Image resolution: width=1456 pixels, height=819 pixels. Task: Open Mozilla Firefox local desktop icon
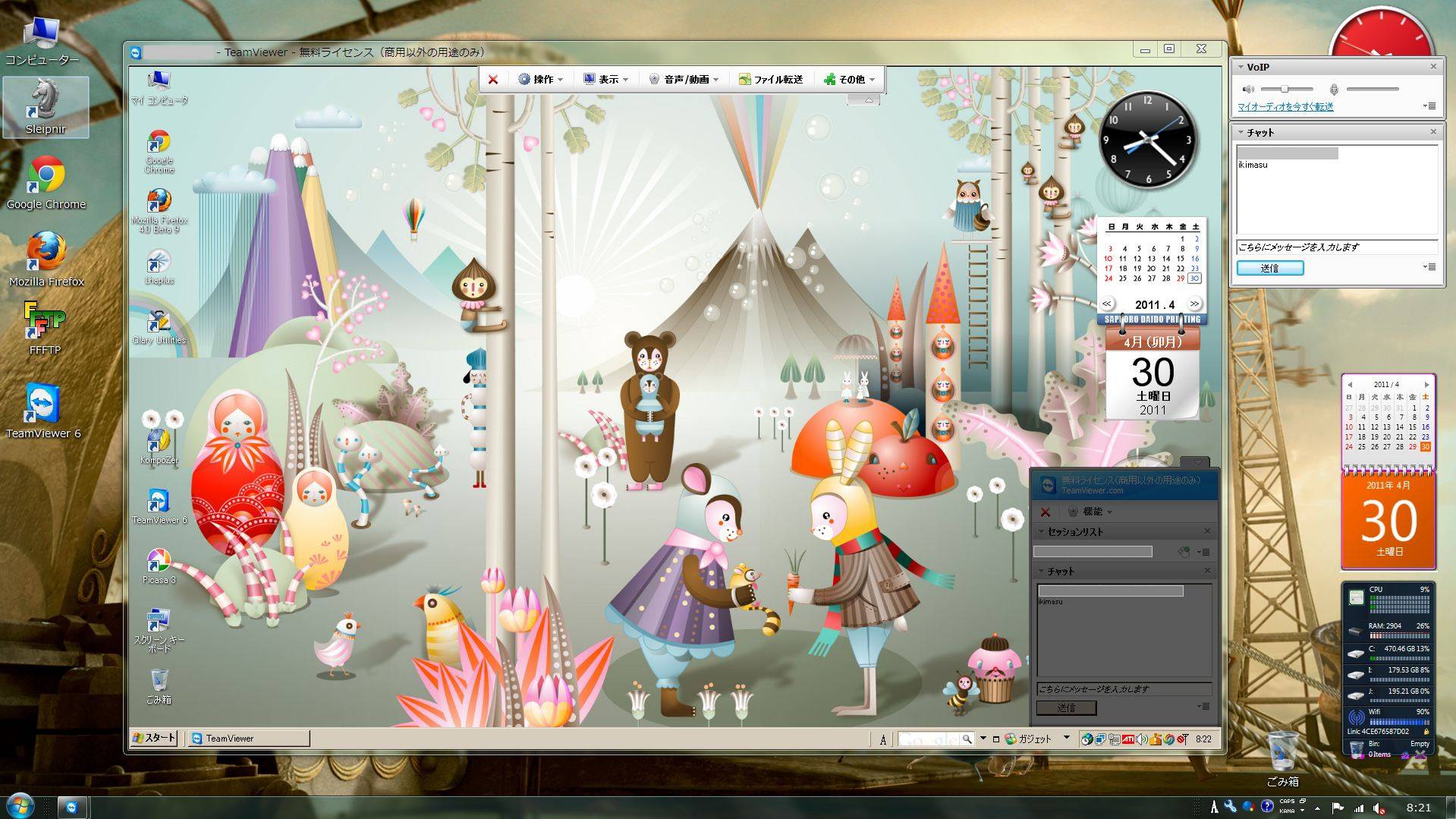46,260
